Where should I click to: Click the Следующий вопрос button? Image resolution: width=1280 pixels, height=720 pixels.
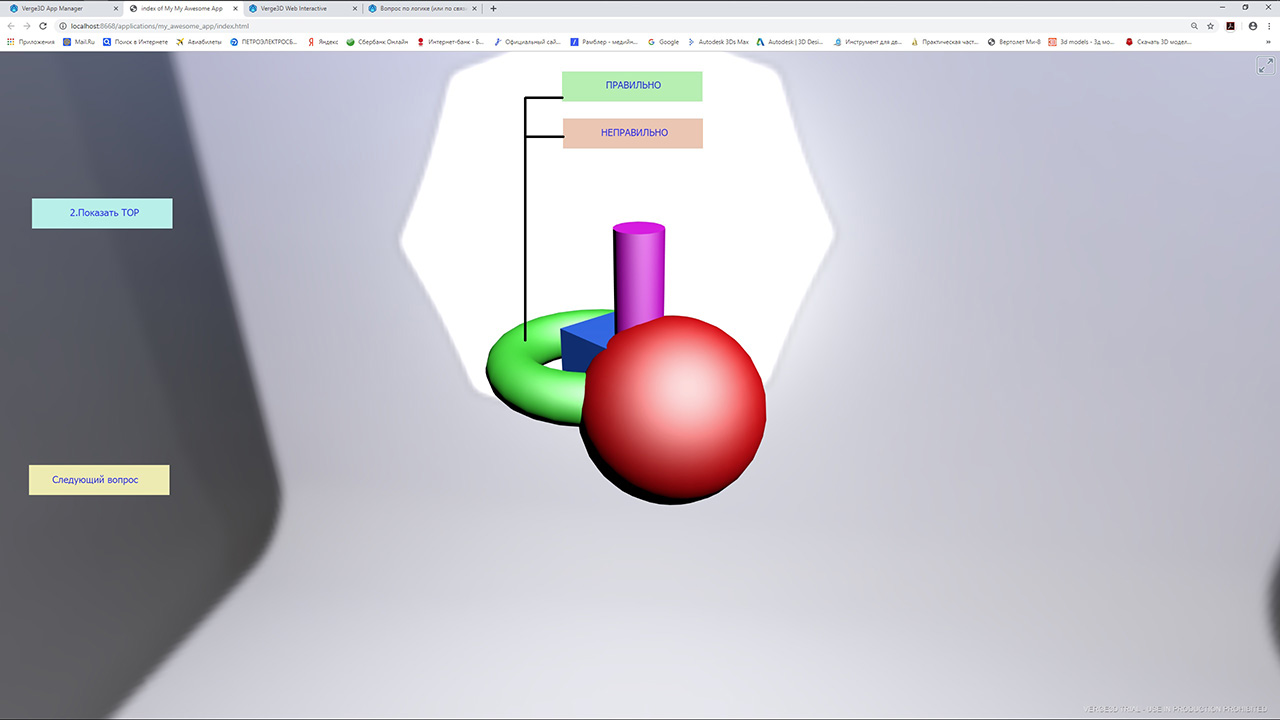(x=99, y=480)
